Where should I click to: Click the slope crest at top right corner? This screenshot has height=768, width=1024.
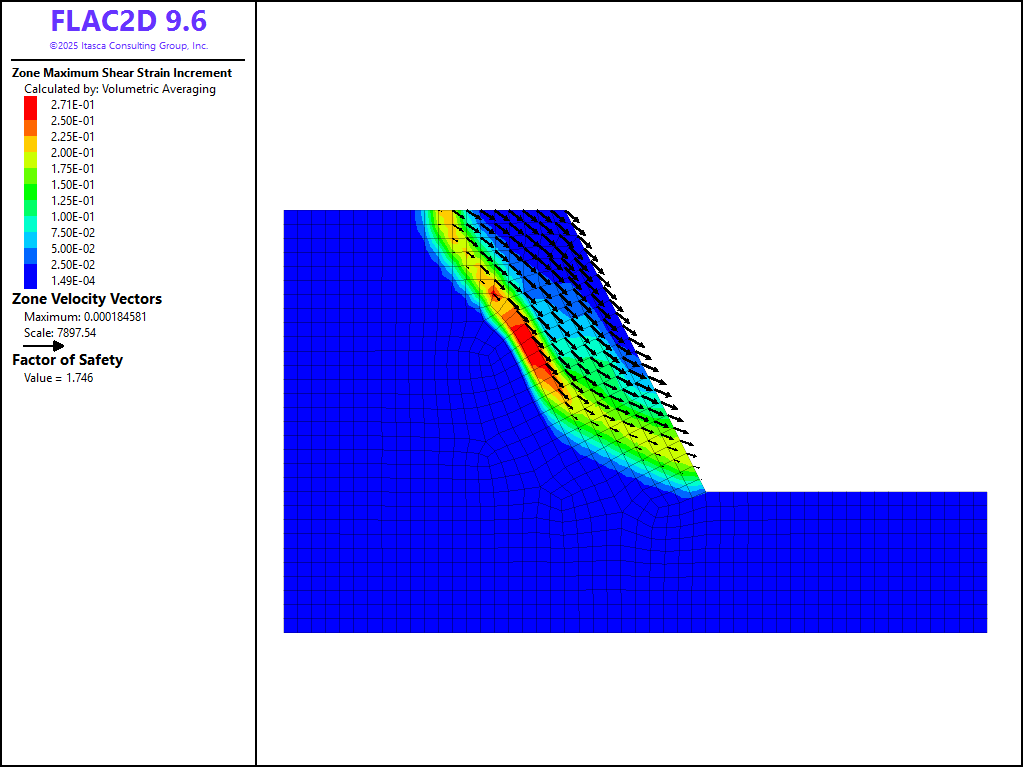tap(567, 211)
